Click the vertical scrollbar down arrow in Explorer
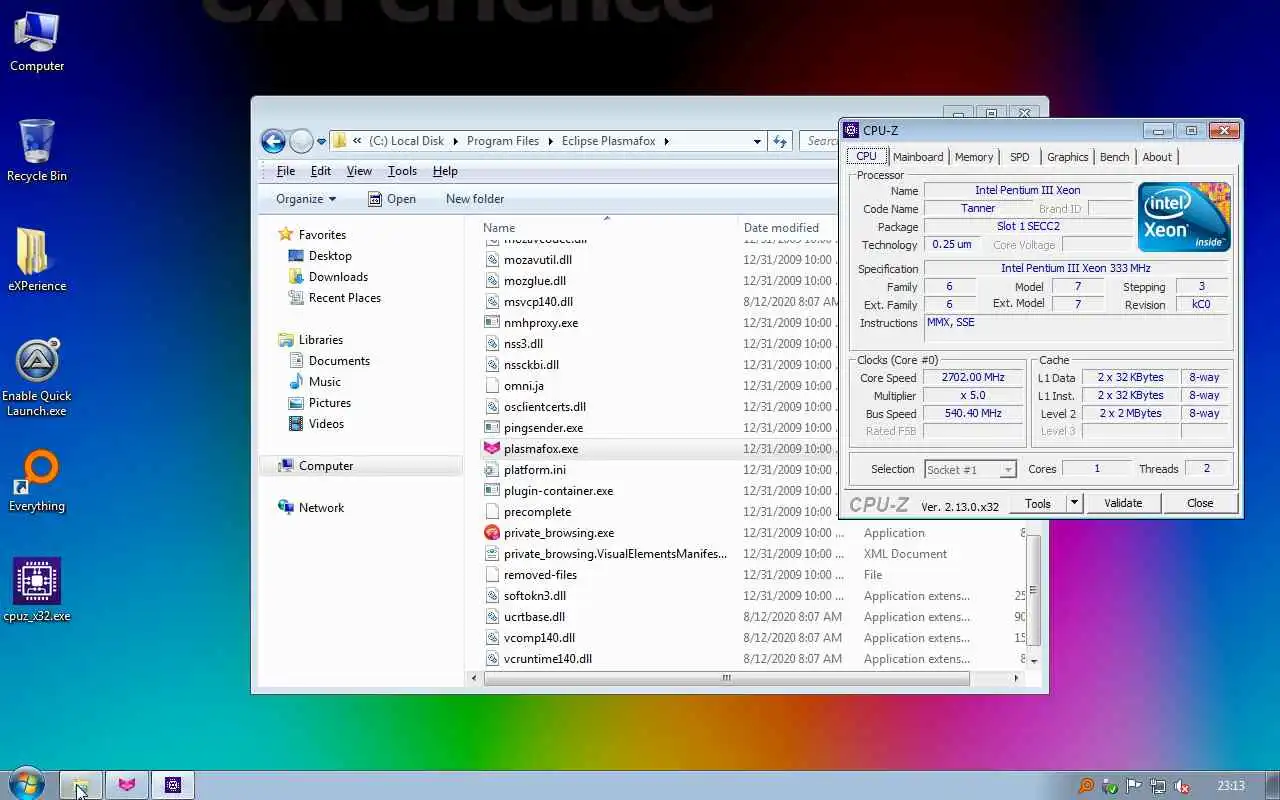 (x=1034, y=661)
